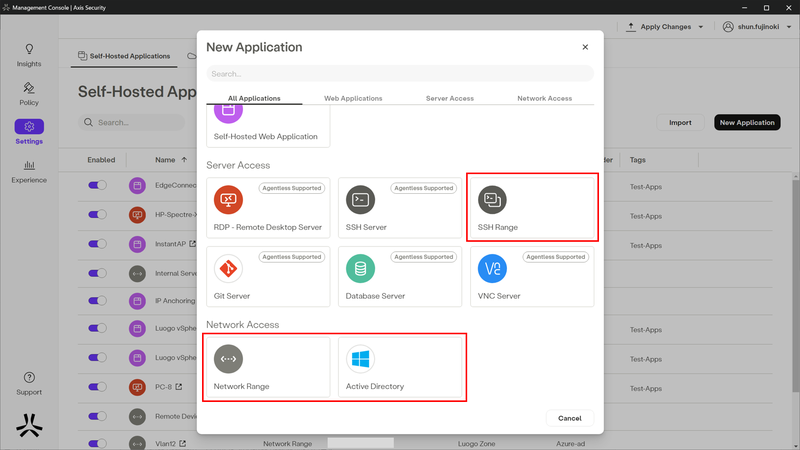Choose the Network Range icon
800x450 pixels.
(228, 359)
